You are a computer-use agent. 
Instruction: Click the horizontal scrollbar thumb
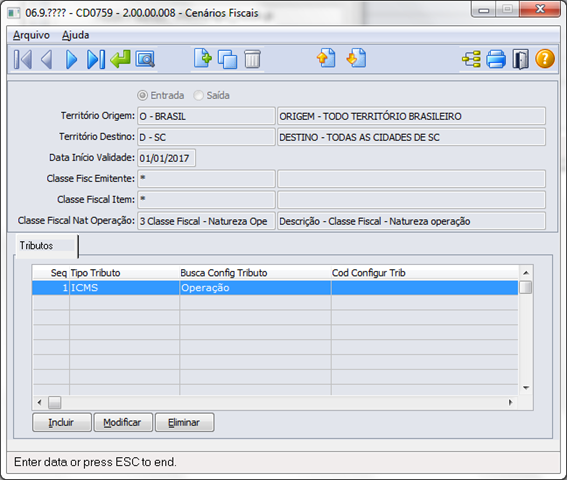pyautogui.click(x=55, y=402)
